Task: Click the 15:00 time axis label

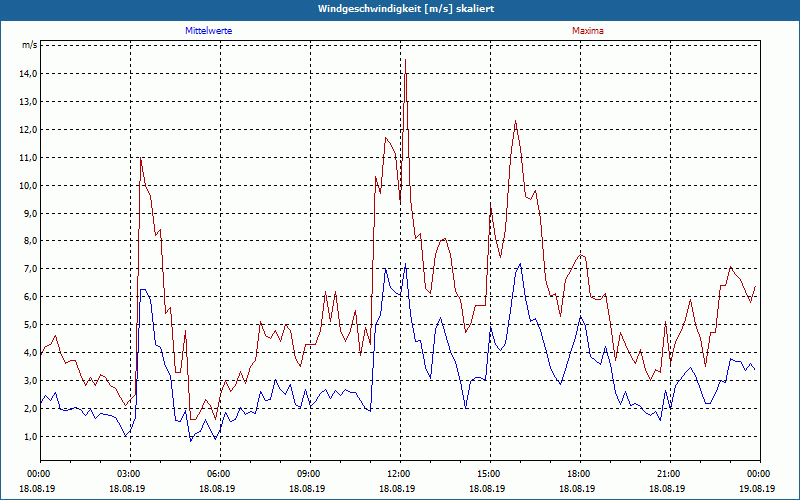Action: point(488,474)
